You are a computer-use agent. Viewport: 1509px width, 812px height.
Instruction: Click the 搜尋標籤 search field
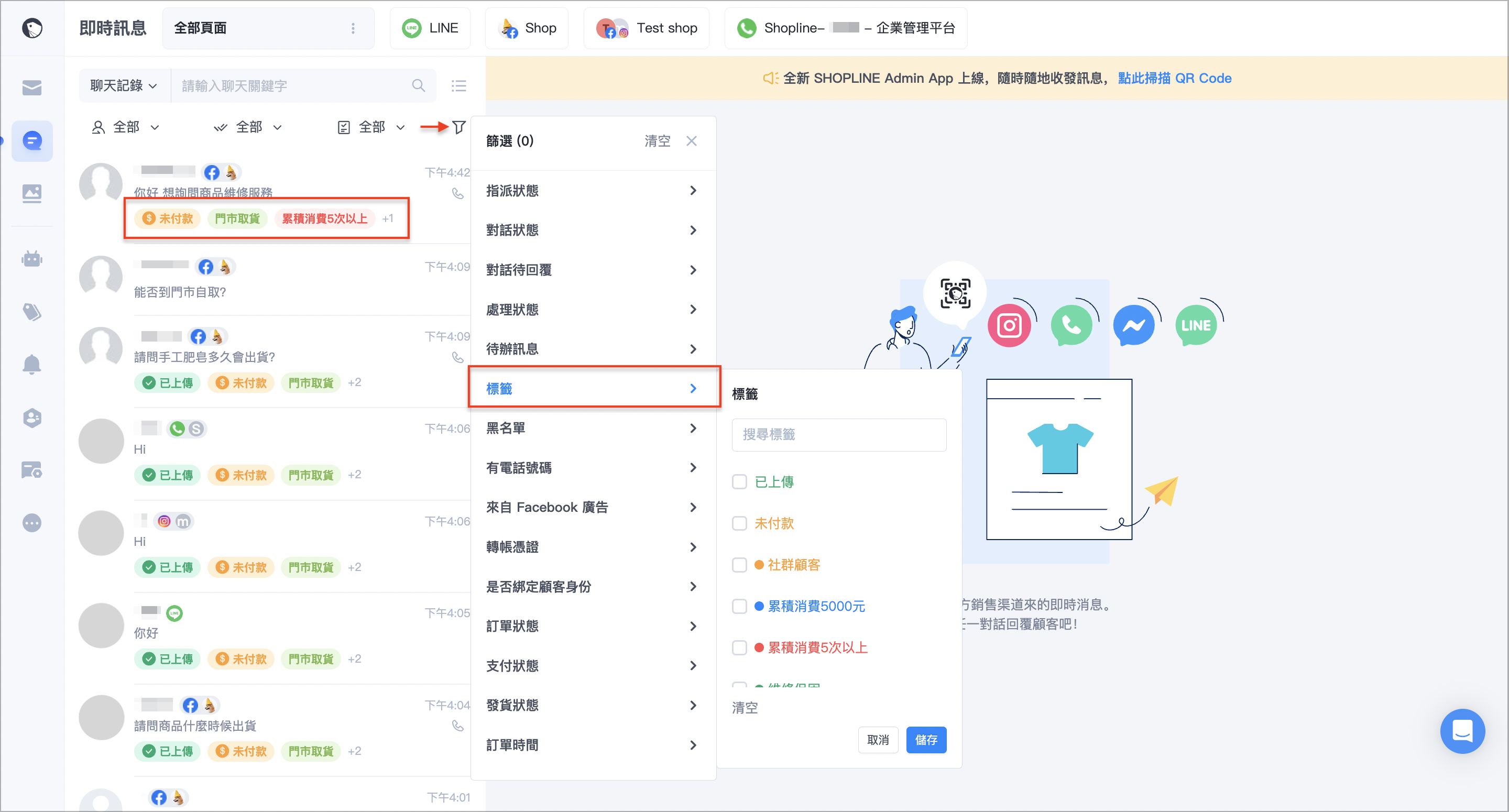[839, 435]
